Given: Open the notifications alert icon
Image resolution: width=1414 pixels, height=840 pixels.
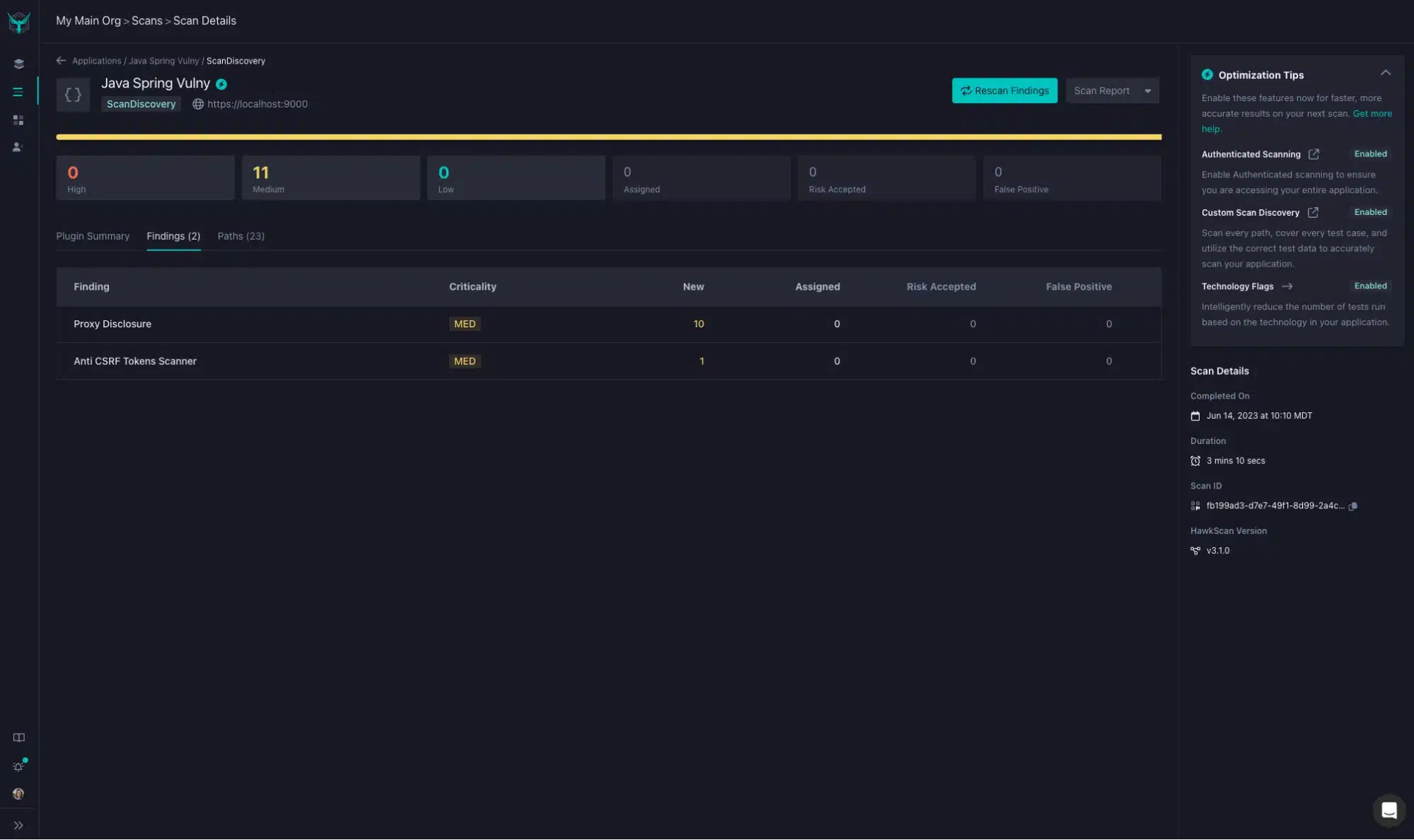Looking at the screenshot, I should [18, 766].
